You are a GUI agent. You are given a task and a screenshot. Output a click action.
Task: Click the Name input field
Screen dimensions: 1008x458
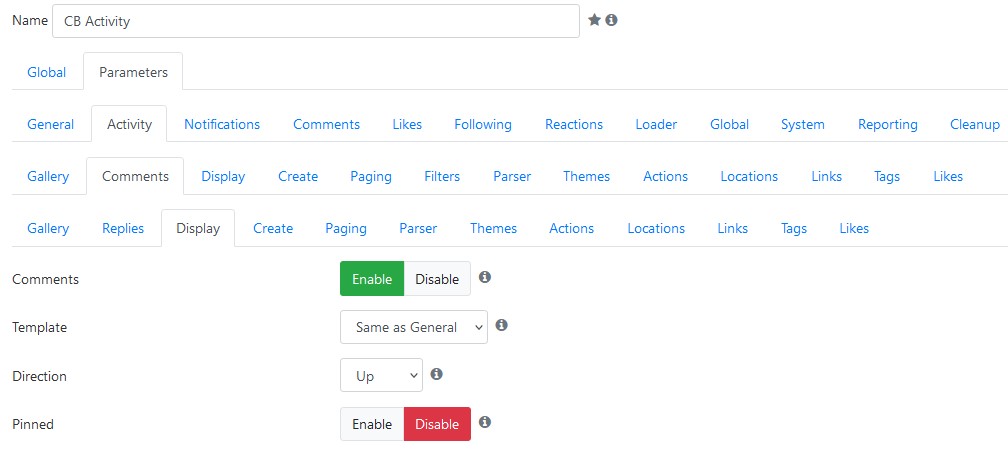coord(316,21)
